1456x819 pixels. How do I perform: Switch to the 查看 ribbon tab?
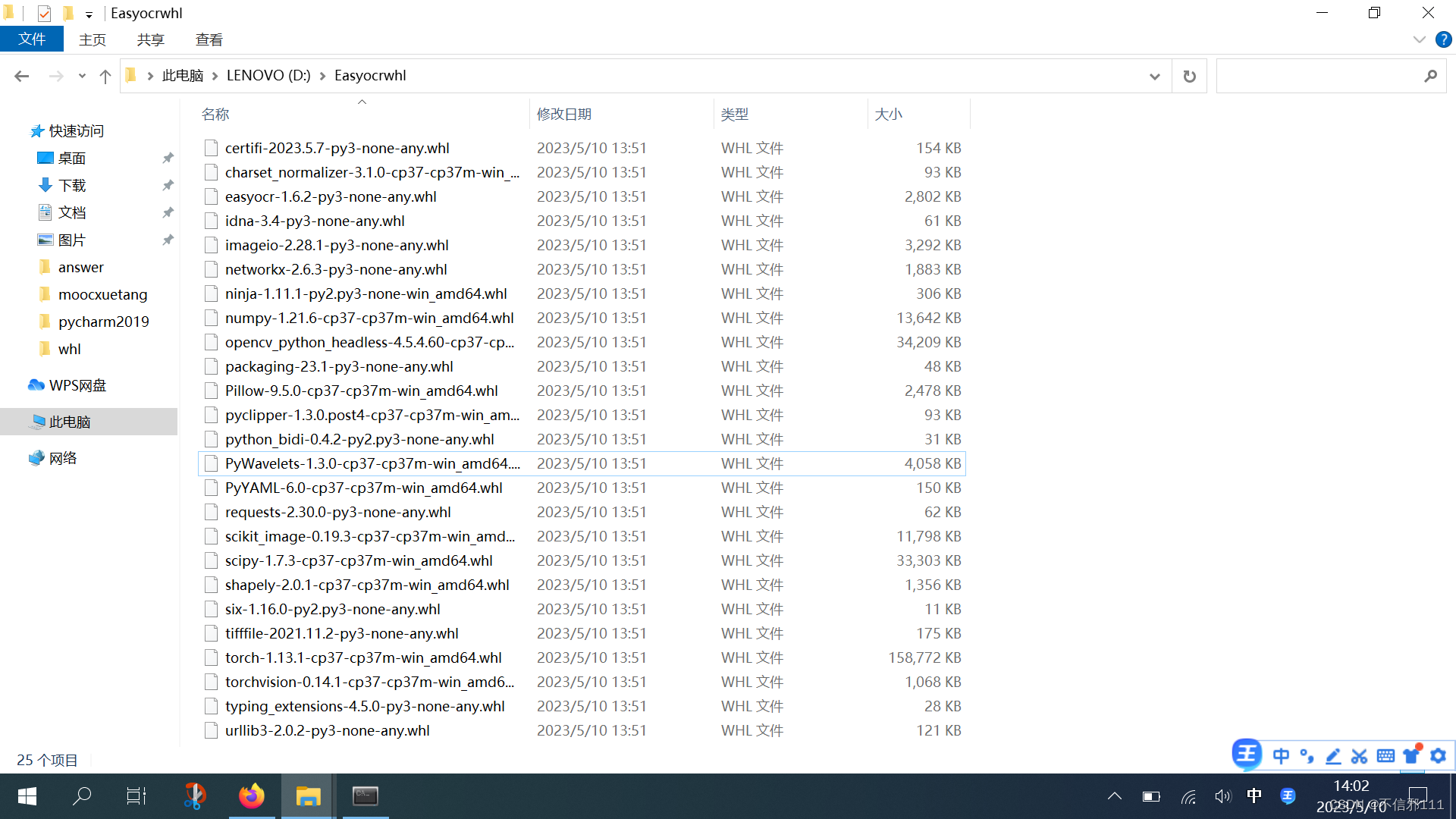[209, 39]
